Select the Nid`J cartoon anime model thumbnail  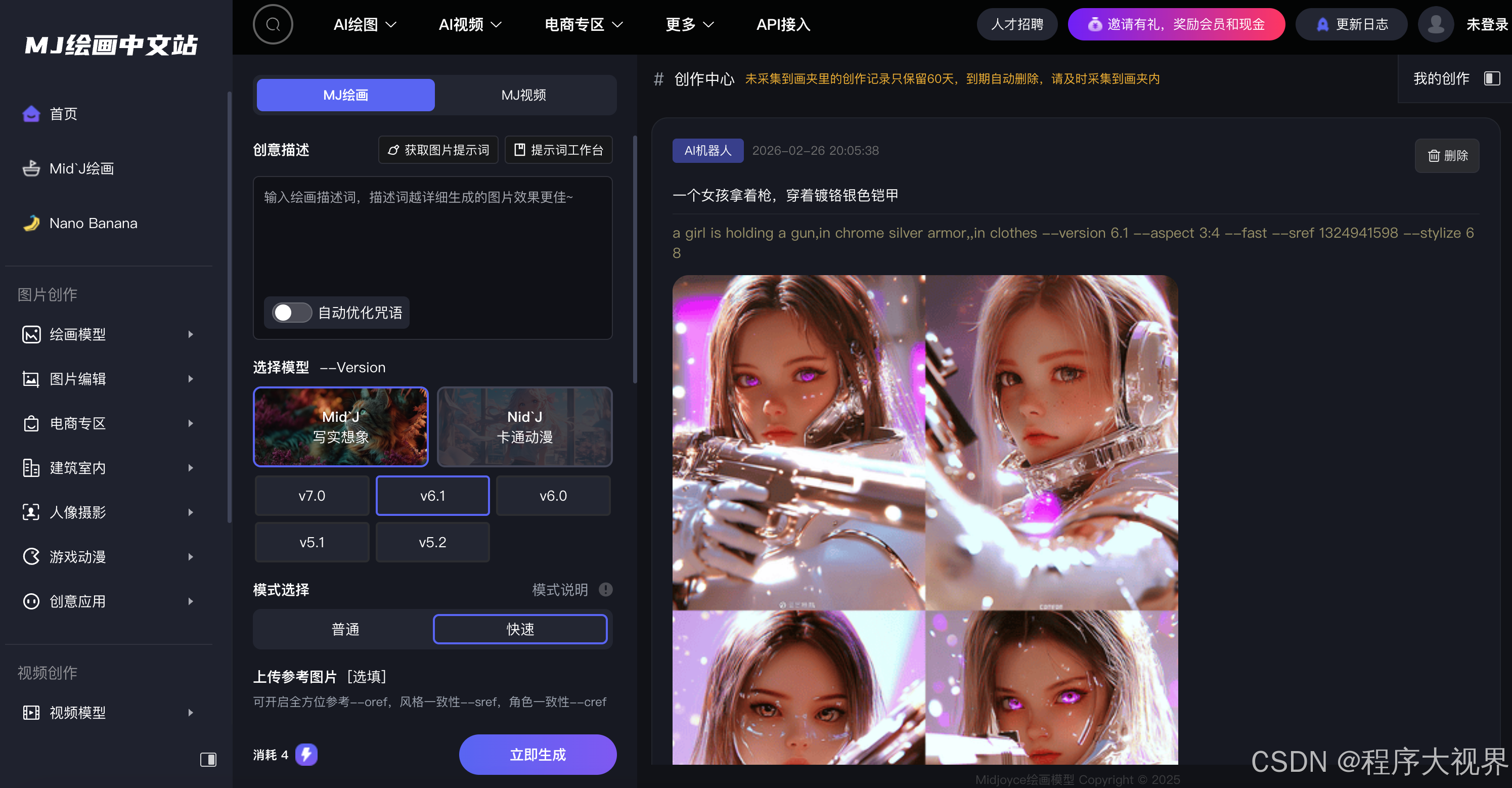click(524, 427)
